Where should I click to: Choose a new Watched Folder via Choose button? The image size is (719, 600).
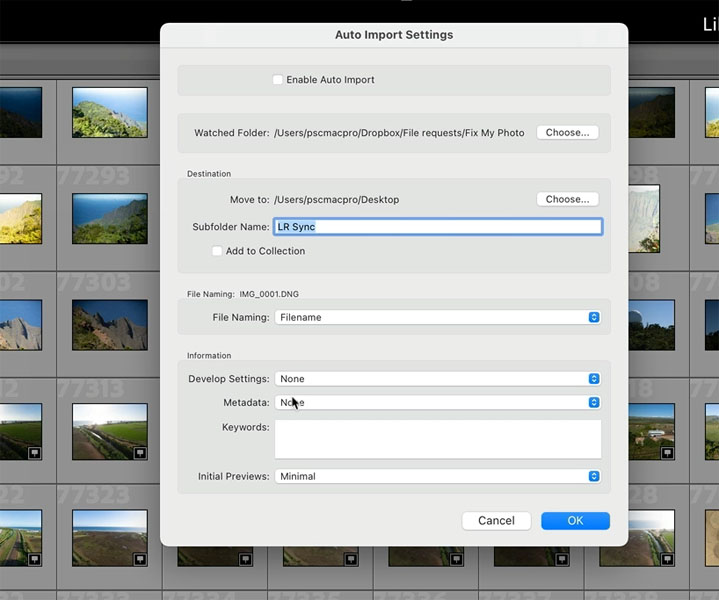pos(567,133)
